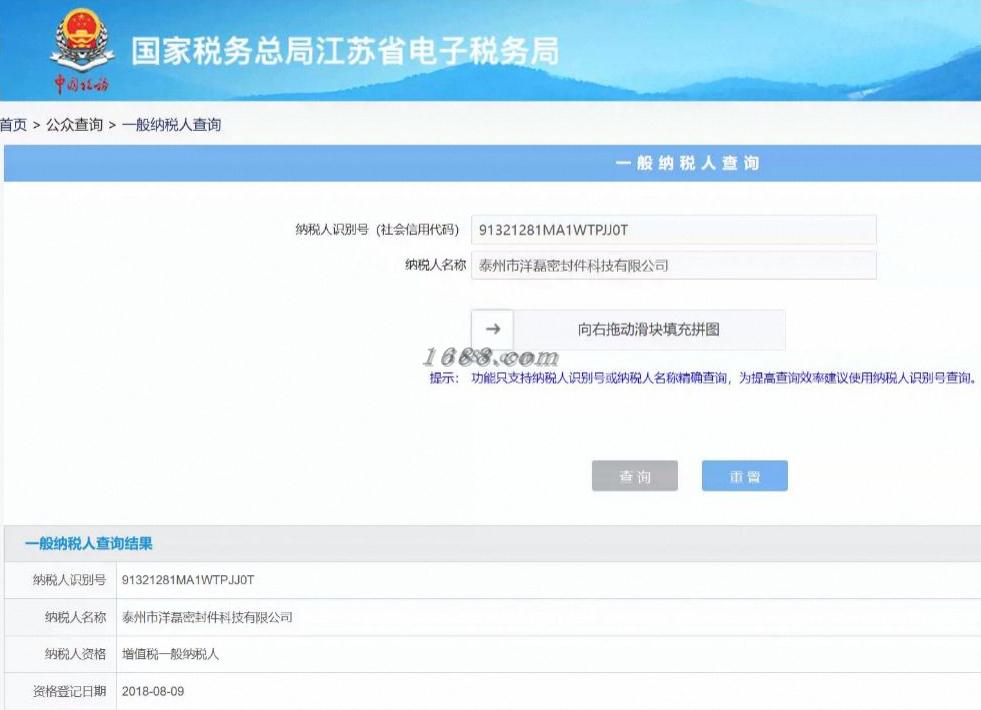Focus the 纳税人识别号 input field

(673, 230)
